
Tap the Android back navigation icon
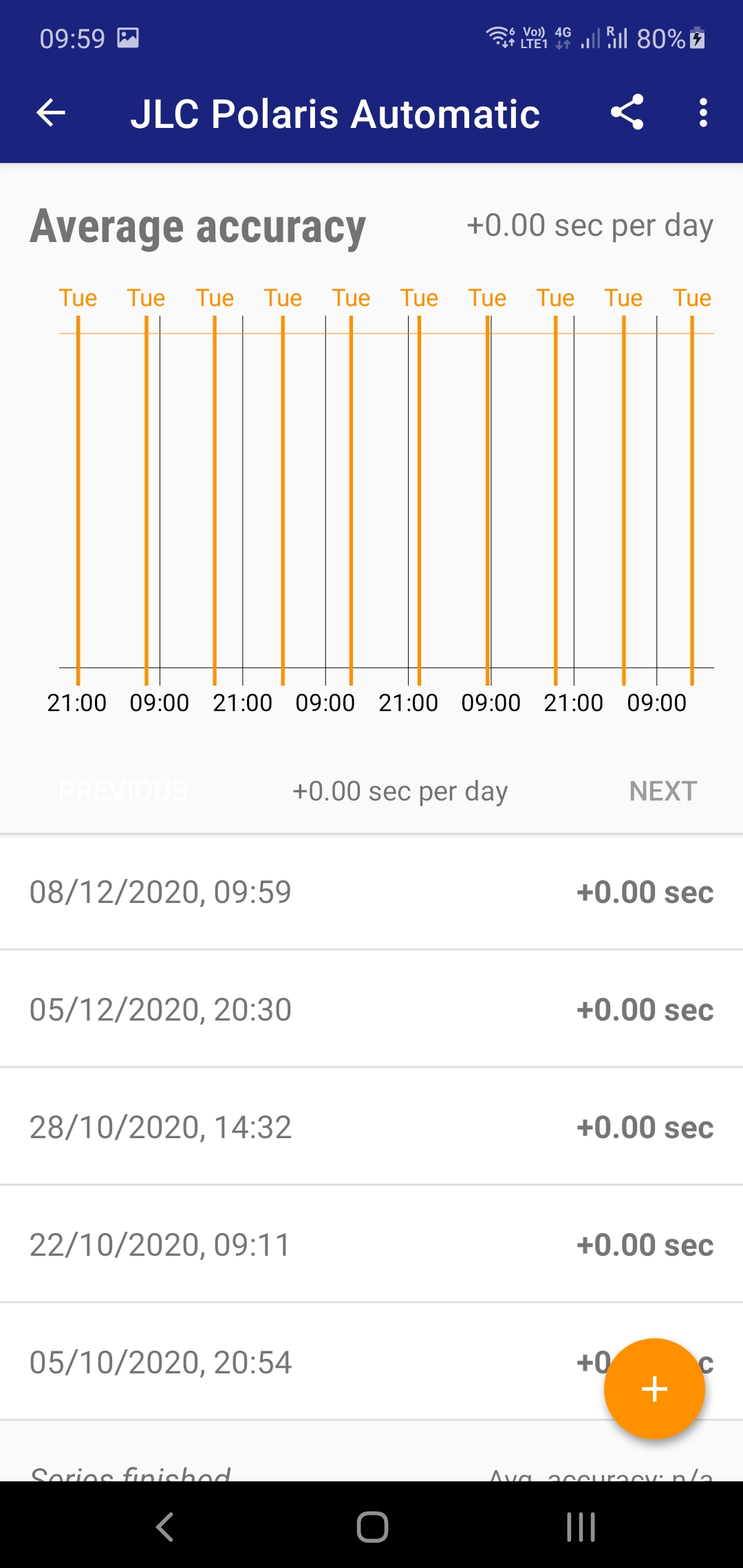(x=164, y=1527)
